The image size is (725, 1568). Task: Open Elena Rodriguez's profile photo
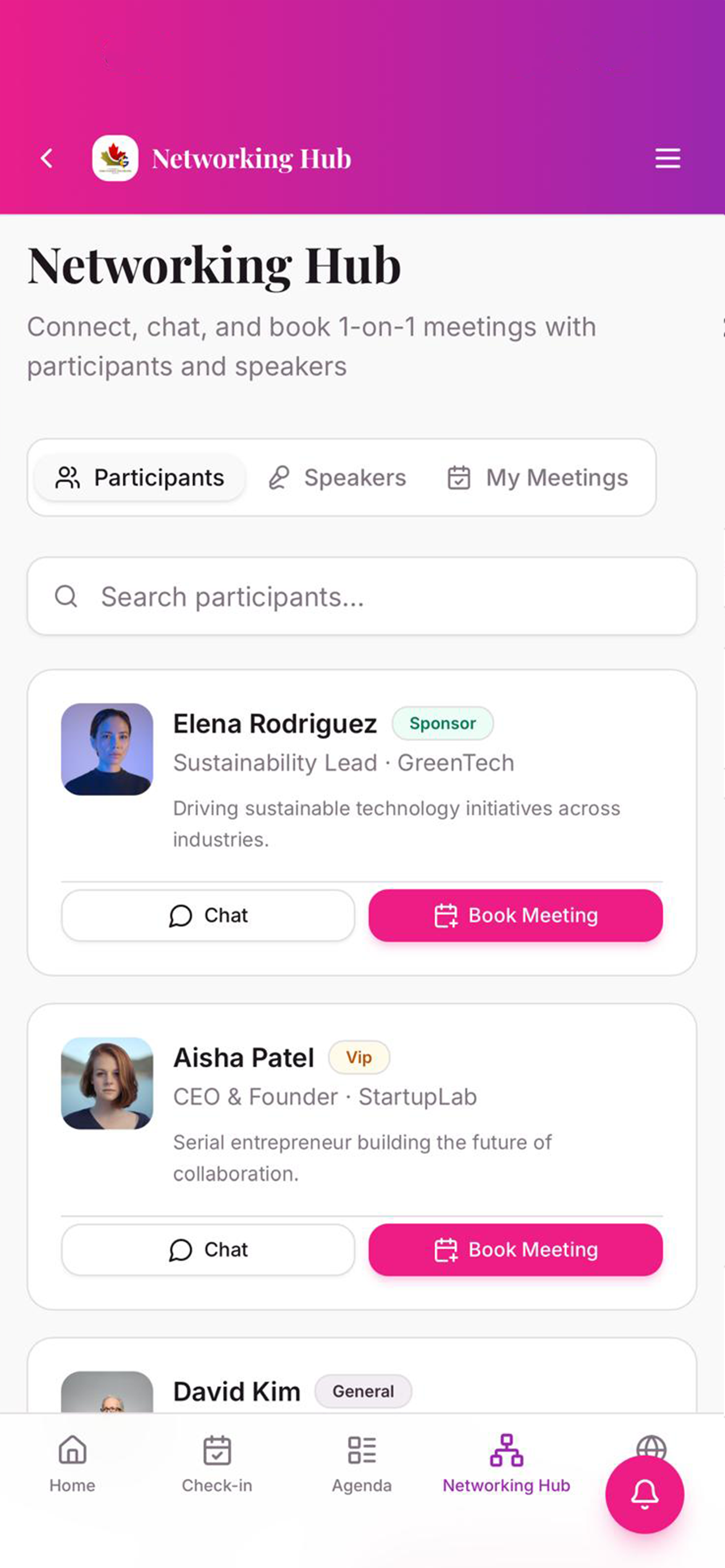click(x=107, y=750)
